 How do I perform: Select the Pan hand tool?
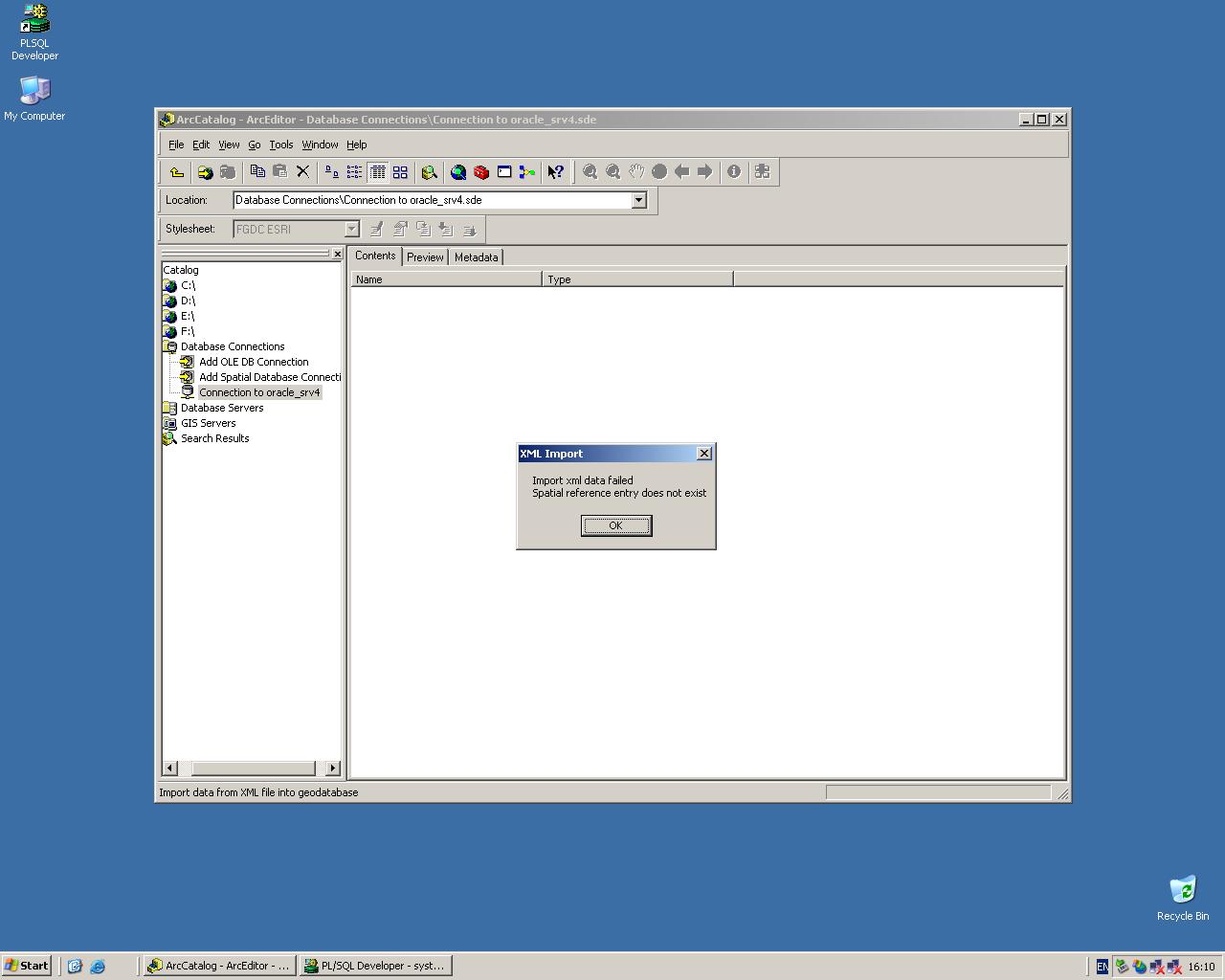coord(636,172)
